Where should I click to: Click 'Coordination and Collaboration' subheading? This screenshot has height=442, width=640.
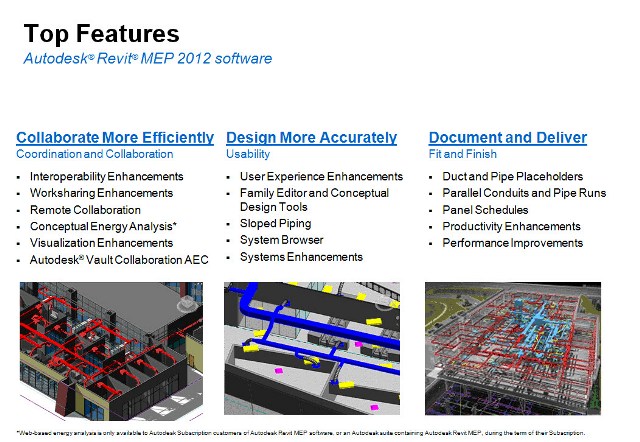tap(95, 154)
